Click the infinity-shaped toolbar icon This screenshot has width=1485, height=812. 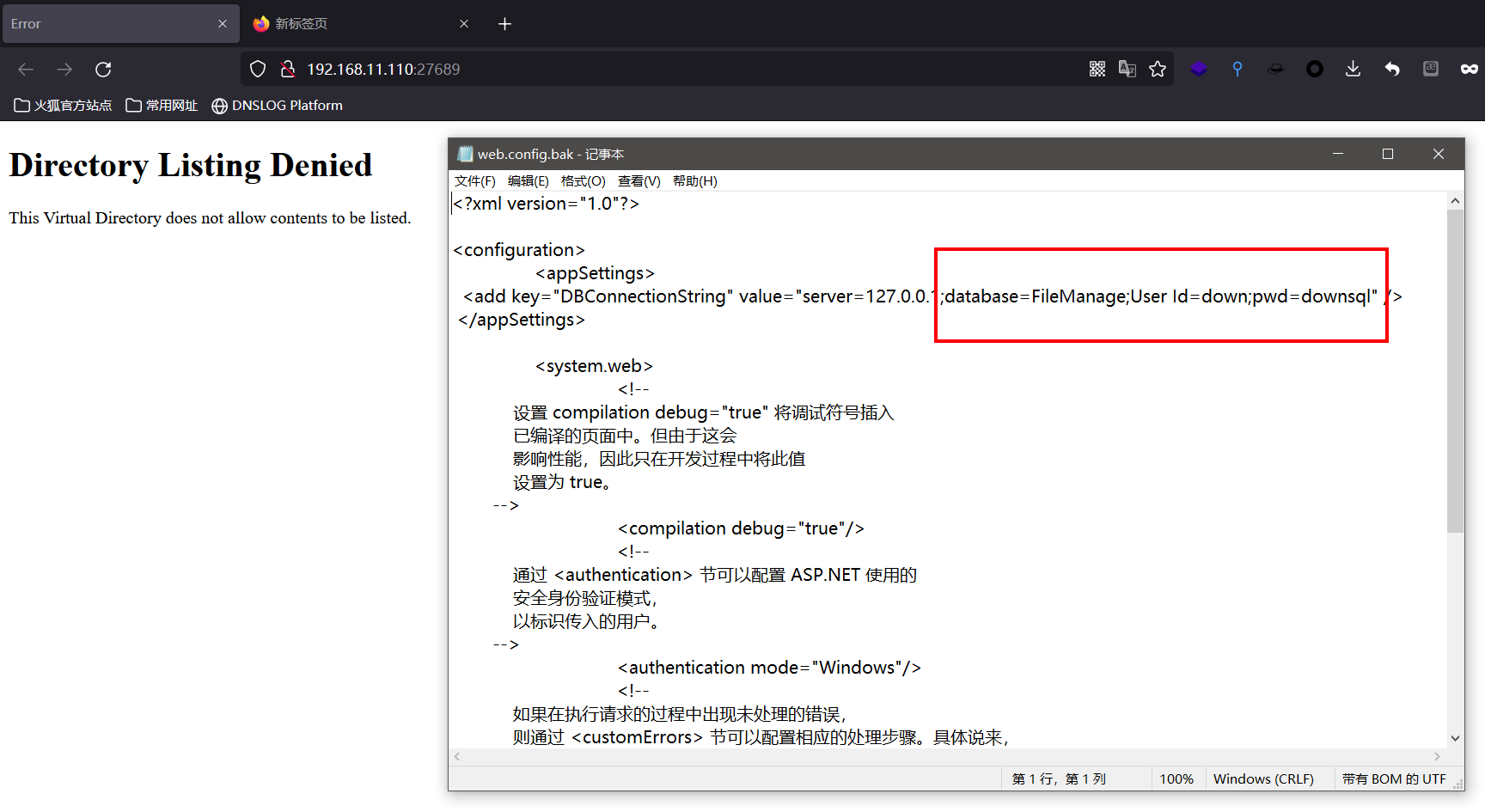point(1470,69)
